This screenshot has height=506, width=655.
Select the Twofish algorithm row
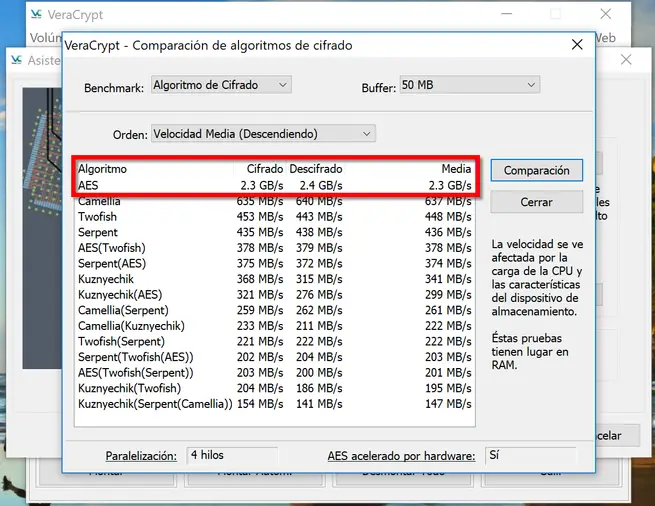(x=274, y=216)
